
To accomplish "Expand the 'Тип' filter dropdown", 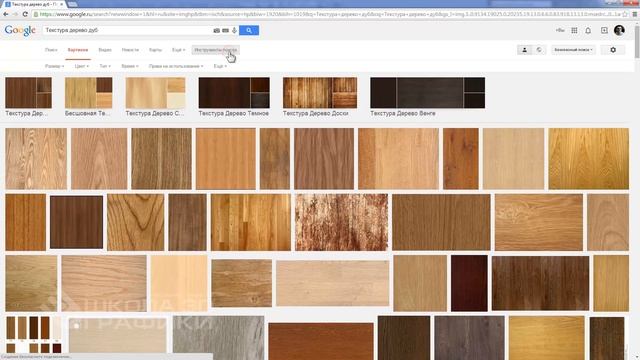I will coord(105,66).
